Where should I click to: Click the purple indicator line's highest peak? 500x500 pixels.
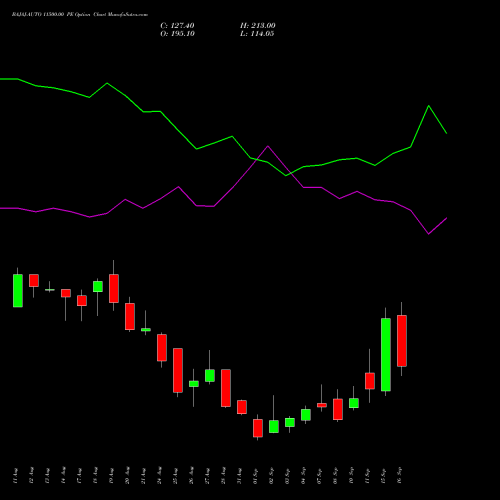(268, 146)
